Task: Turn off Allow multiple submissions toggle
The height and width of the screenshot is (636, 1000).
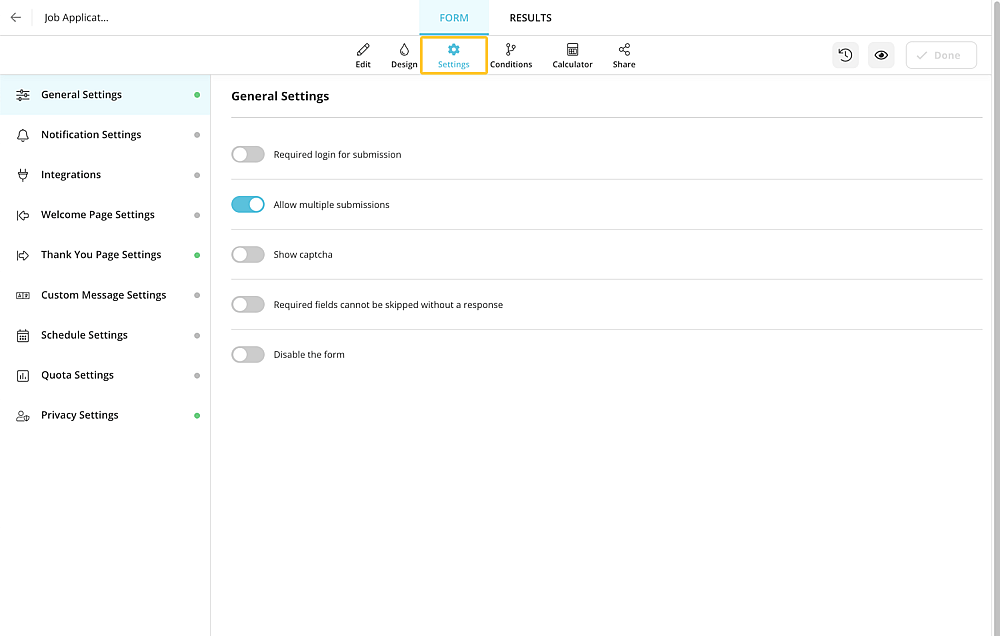Action: 247,204
